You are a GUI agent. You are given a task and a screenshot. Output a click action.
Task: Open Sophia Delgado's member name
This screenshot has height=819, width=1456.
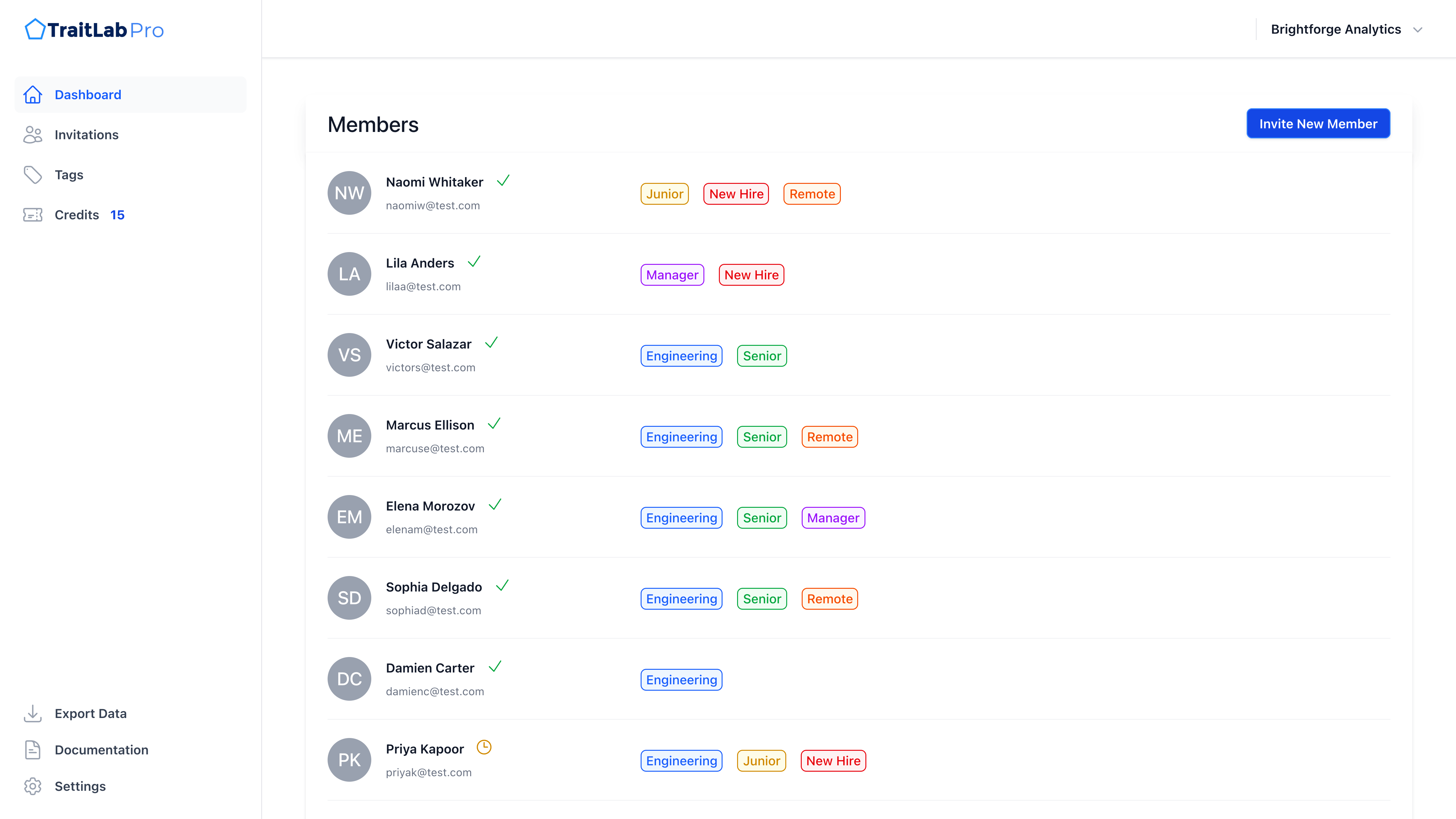(x=434, y=587)
